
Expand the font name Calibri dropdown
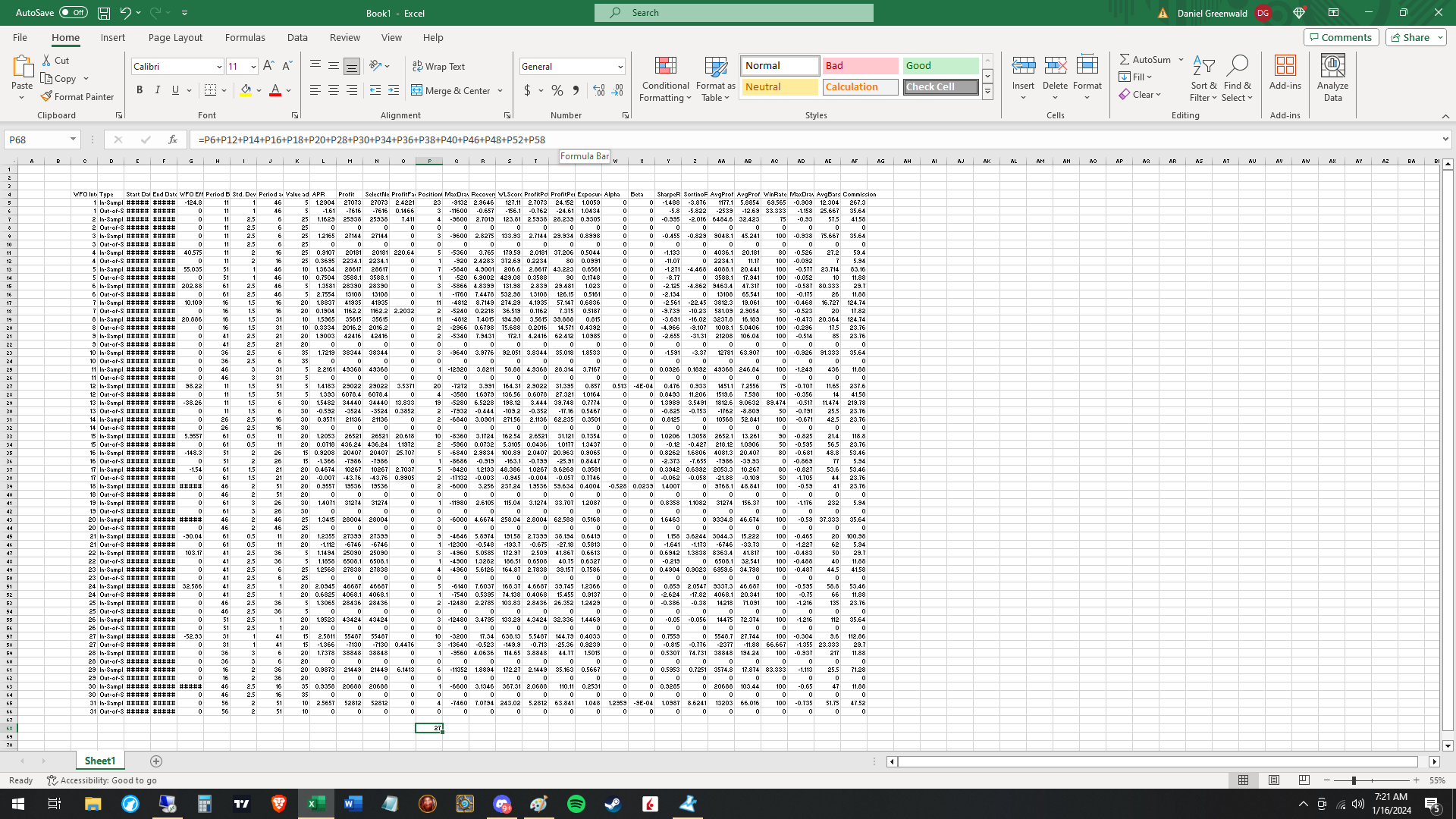[219, 67]
